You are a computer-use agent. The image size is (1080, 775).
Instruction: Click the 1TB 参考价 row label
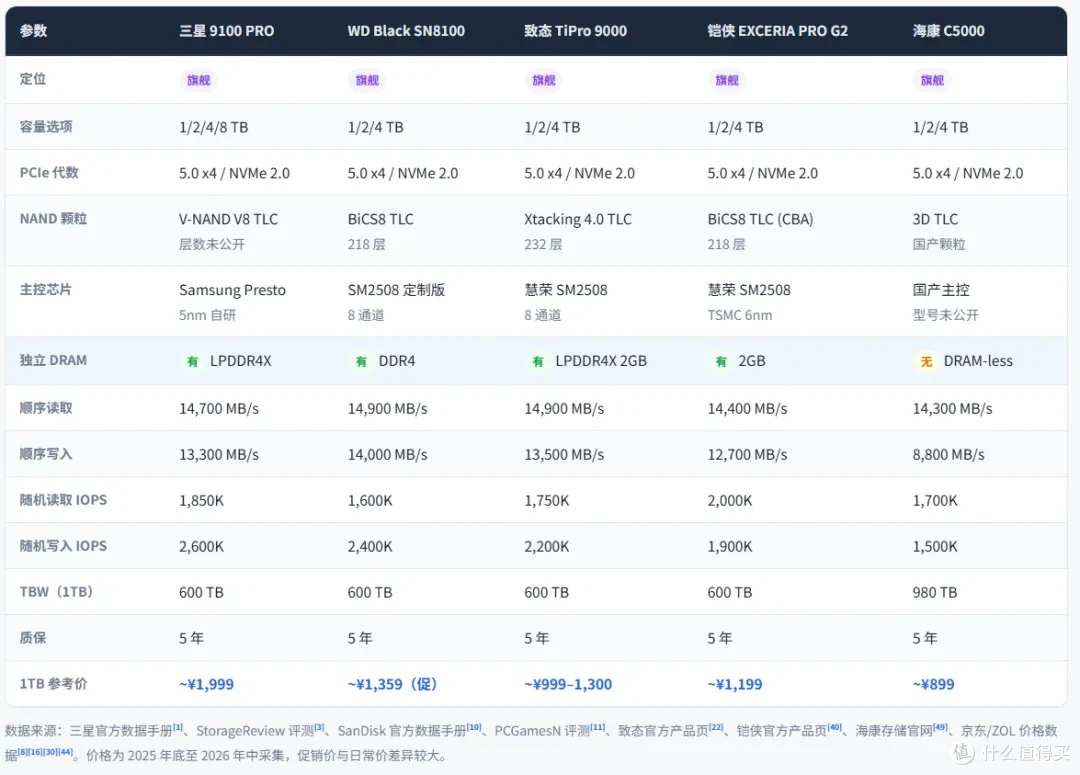pyautogui.click(x=53, y=683)
